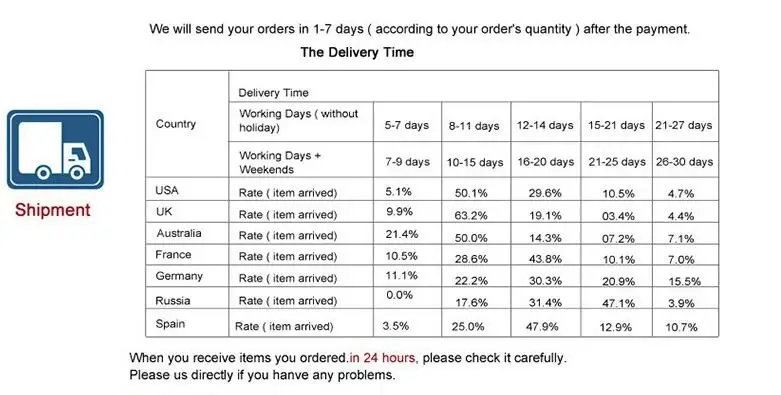The height and width of the screenshot is (395, 781).
Task: Click the France row label
Action: pos(173,255)
